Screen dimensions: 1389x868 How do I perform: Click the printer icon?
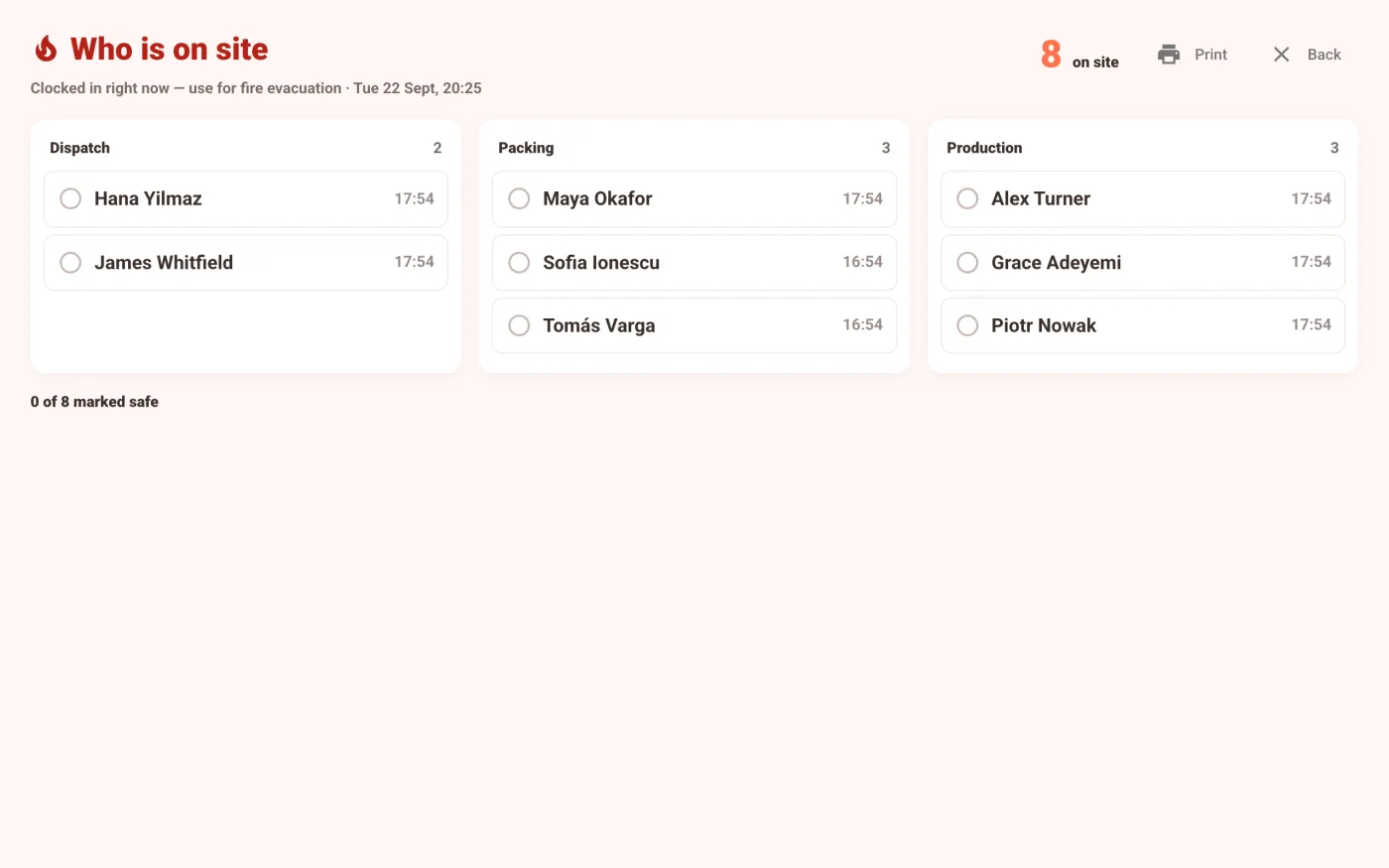click(1169, 55)
